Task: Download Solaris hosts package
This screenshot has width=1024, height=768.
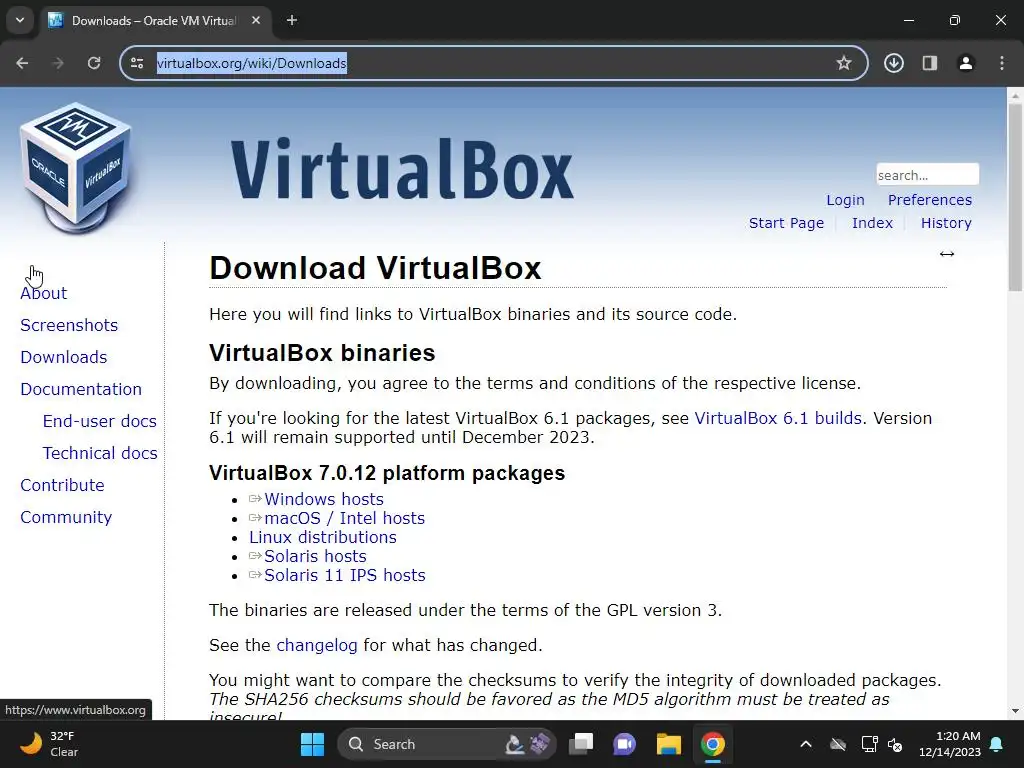Action: tap(315, 556)
